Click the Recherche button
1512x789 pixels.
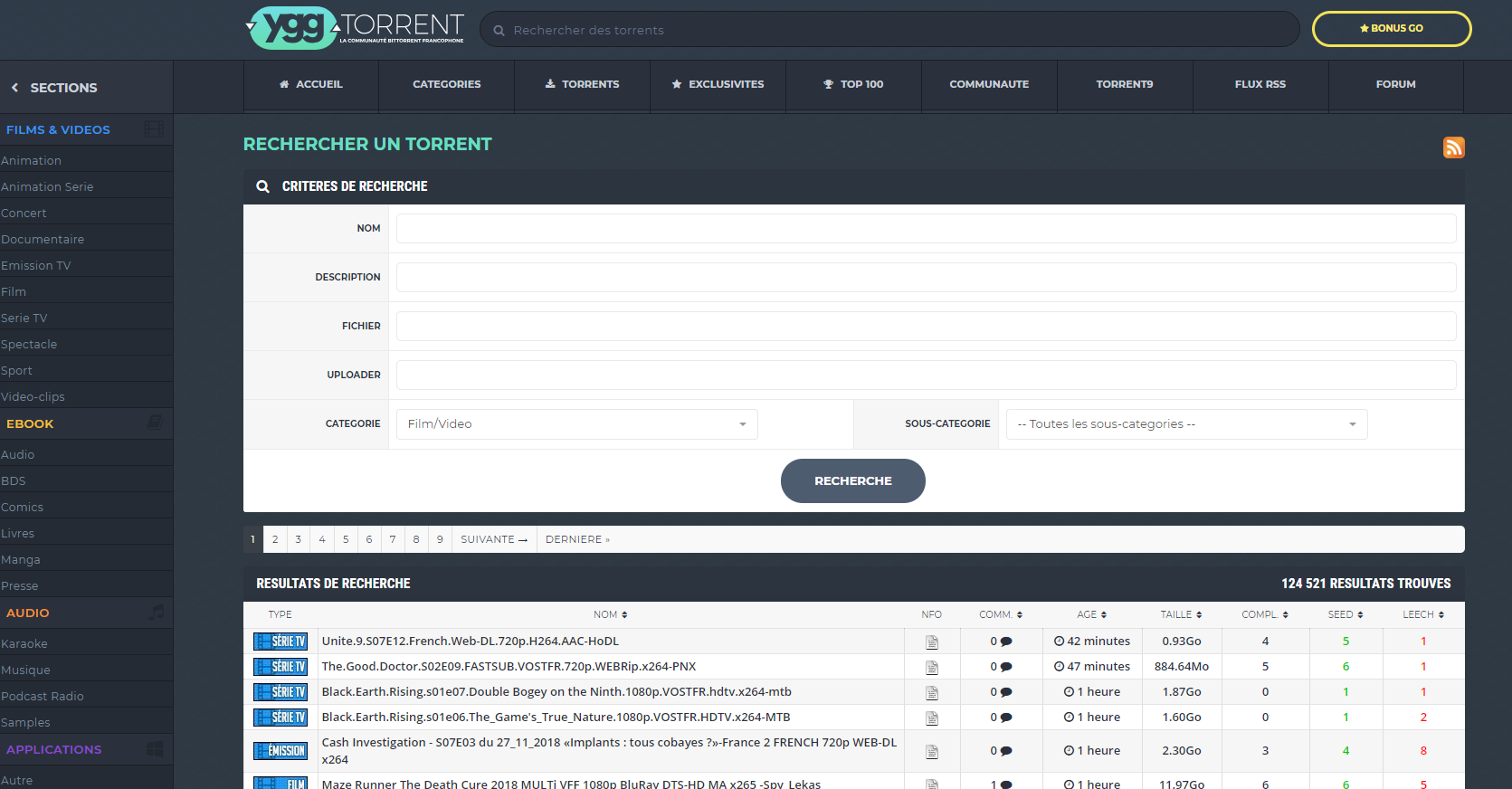pos(853,480)
